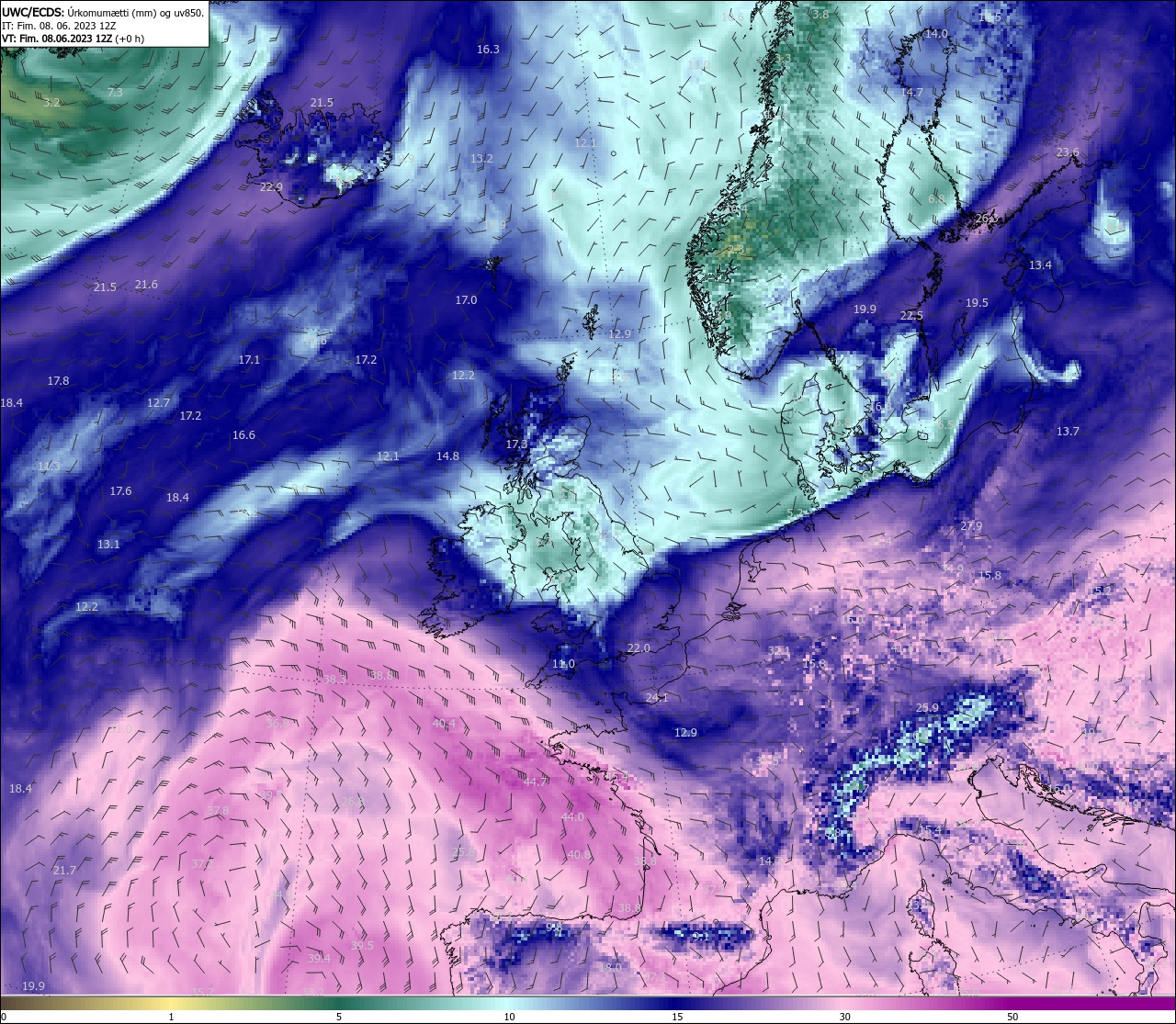Click the '19.5' value in the Baltic Sea
Image resolution: width=1176 pixels, height=1024 pixels.
[x=977, y=303]
